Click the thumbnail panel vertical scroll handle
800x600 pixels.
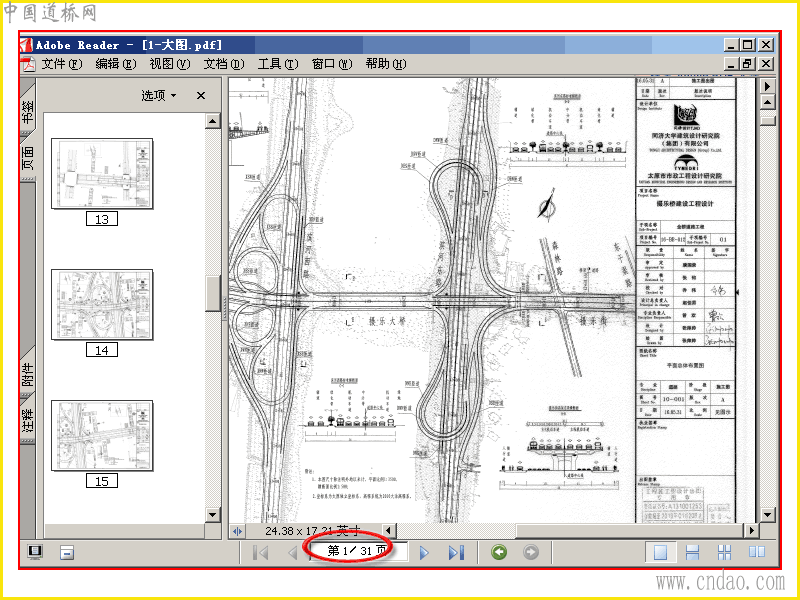(x=213, y=293)
